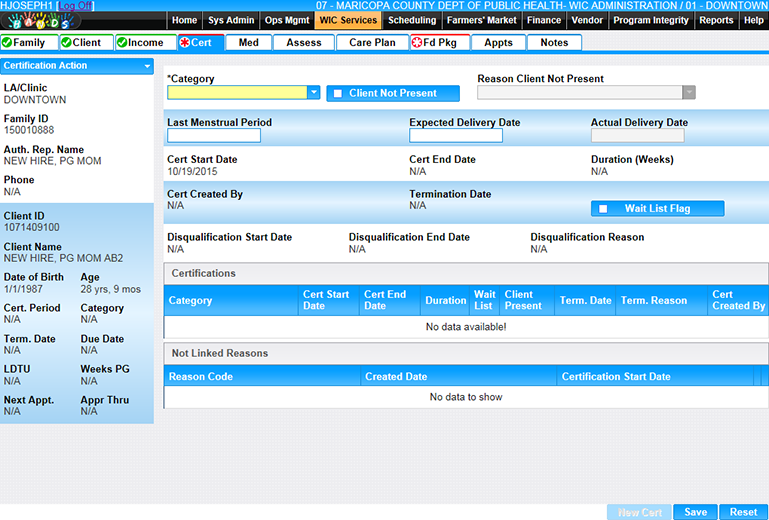Open the WIC Services menu

348,20
